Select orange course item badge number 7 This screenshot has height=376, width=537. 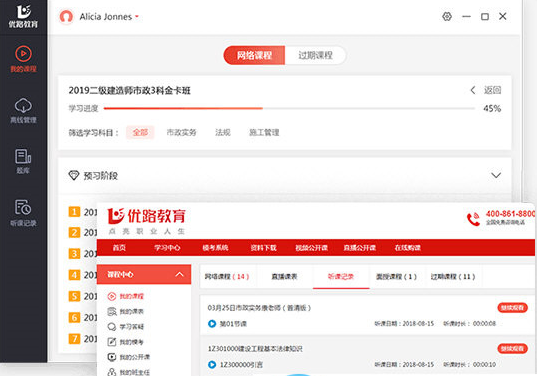pos(74,339)
